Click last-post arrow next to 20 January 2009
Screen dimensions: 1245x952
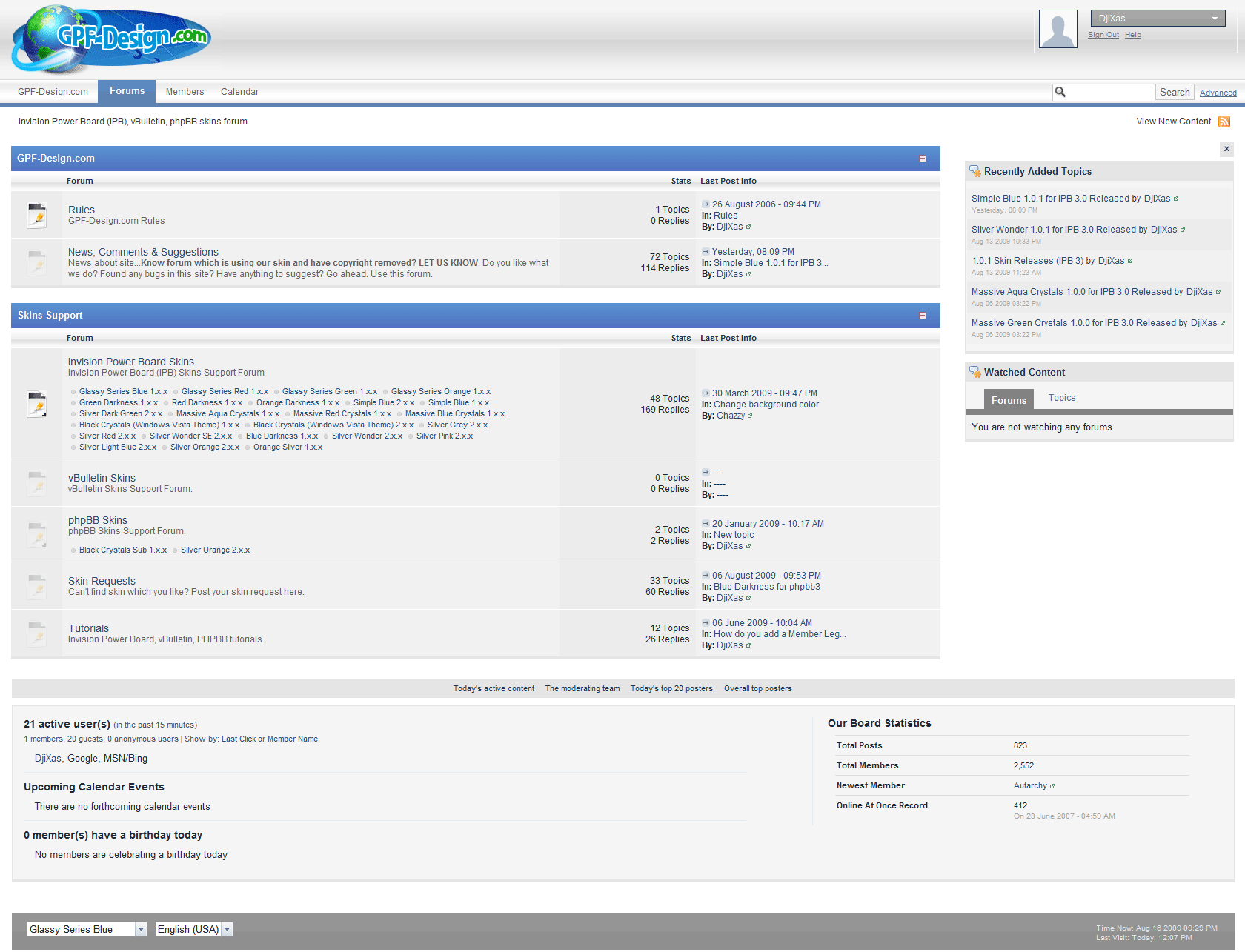tap(705, 523)
